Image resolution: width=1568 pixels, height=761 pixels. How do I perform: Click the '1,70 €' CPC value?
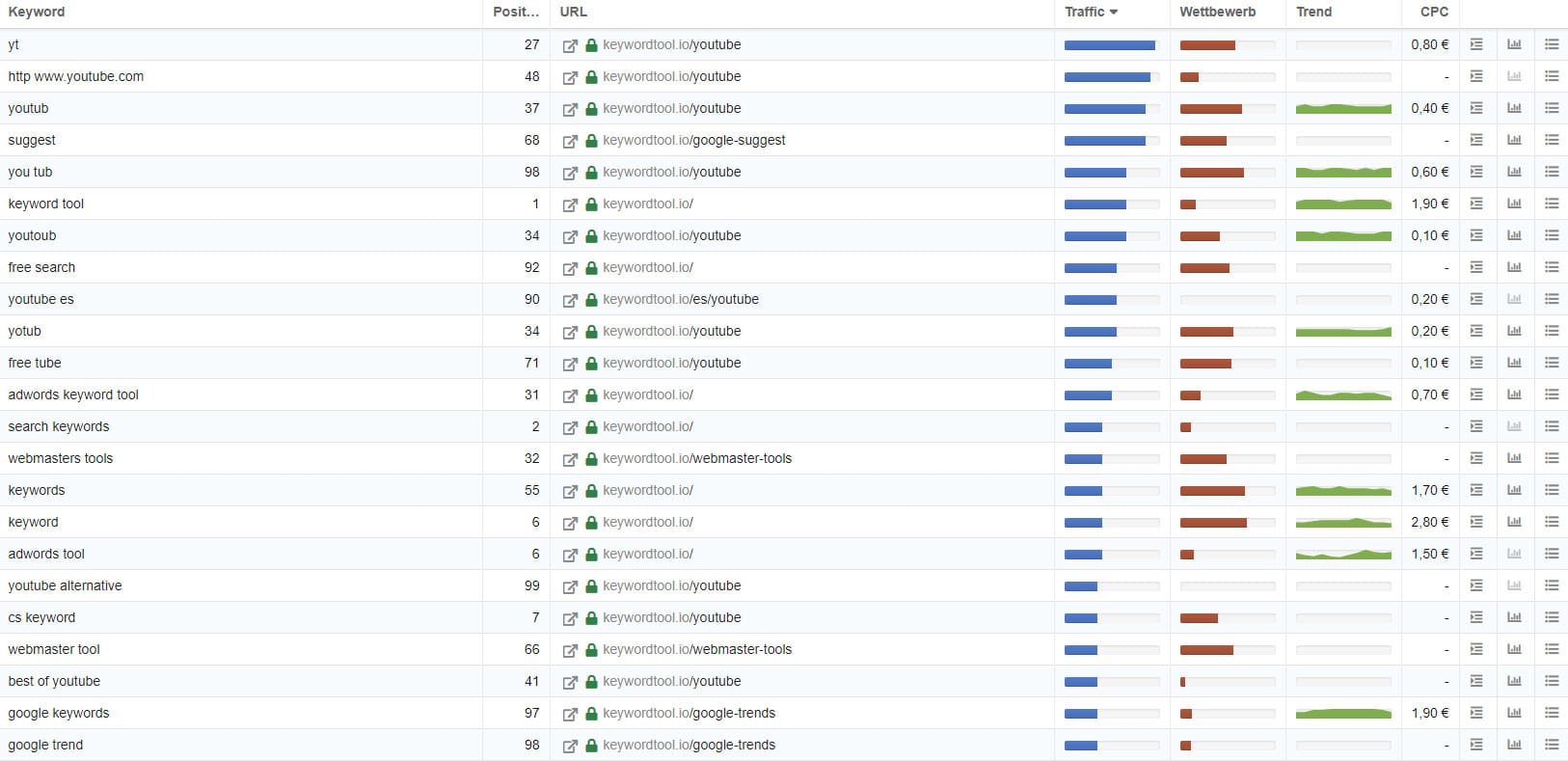coord(1430,490)
